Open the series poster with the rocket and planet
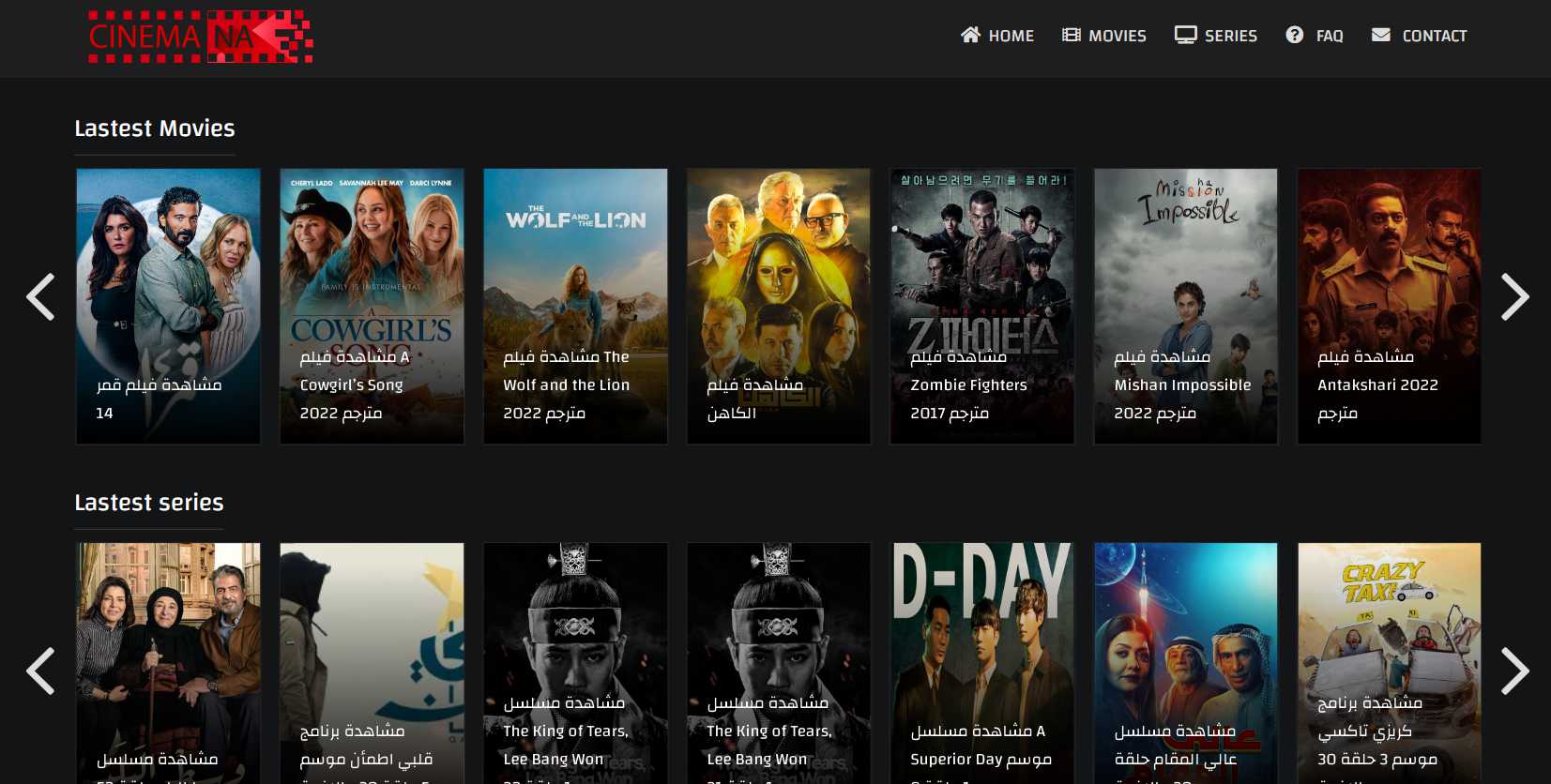 point(1186,663)
